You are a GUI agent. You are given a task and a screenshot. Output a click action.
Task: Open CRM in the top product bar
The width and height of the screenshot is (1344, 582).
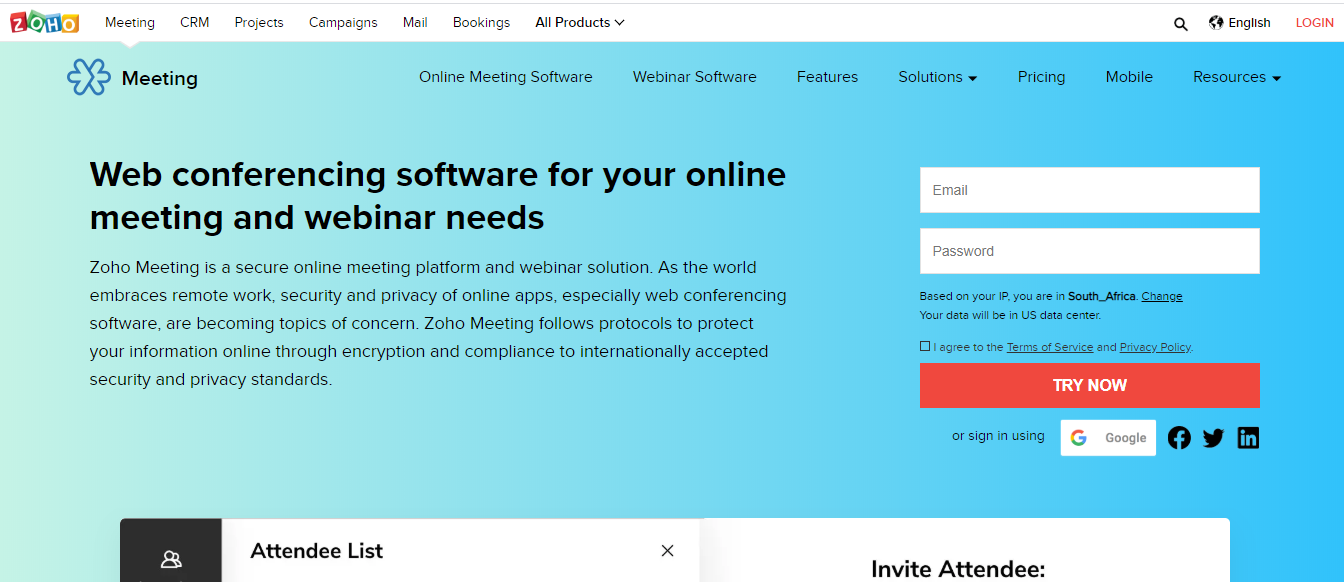click(x=195, y=22)
